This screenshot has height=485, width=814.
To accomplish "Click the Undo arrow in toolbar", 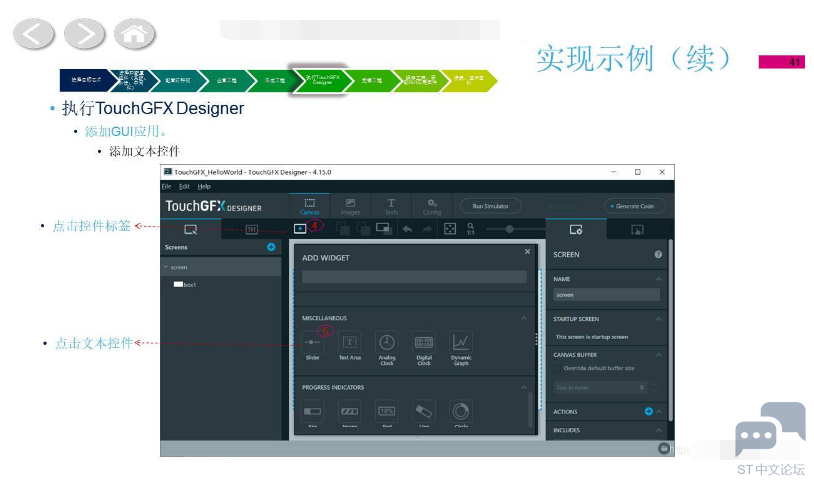I will (x=408, y=229).
